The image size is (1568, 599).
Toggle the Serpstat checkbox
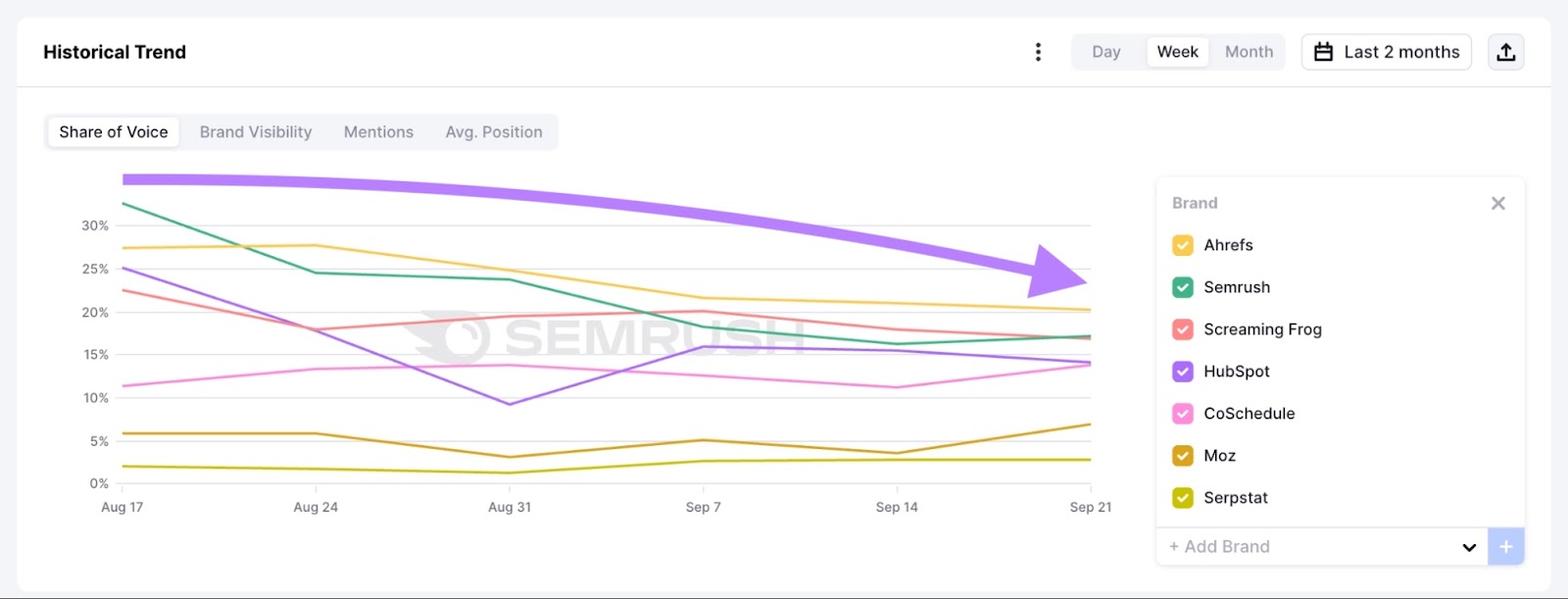1183,498
